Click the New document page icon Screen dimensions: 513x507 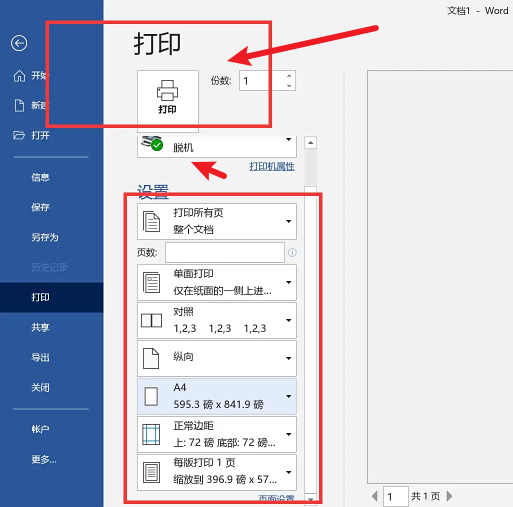(x=19, y=105)
